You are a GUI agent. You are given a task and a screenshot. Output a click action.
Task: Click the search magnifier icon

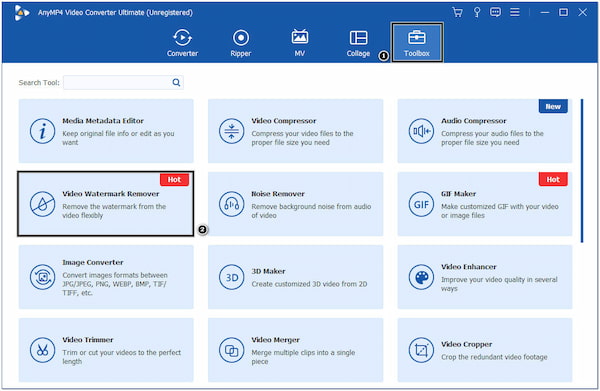click(176, 82)
